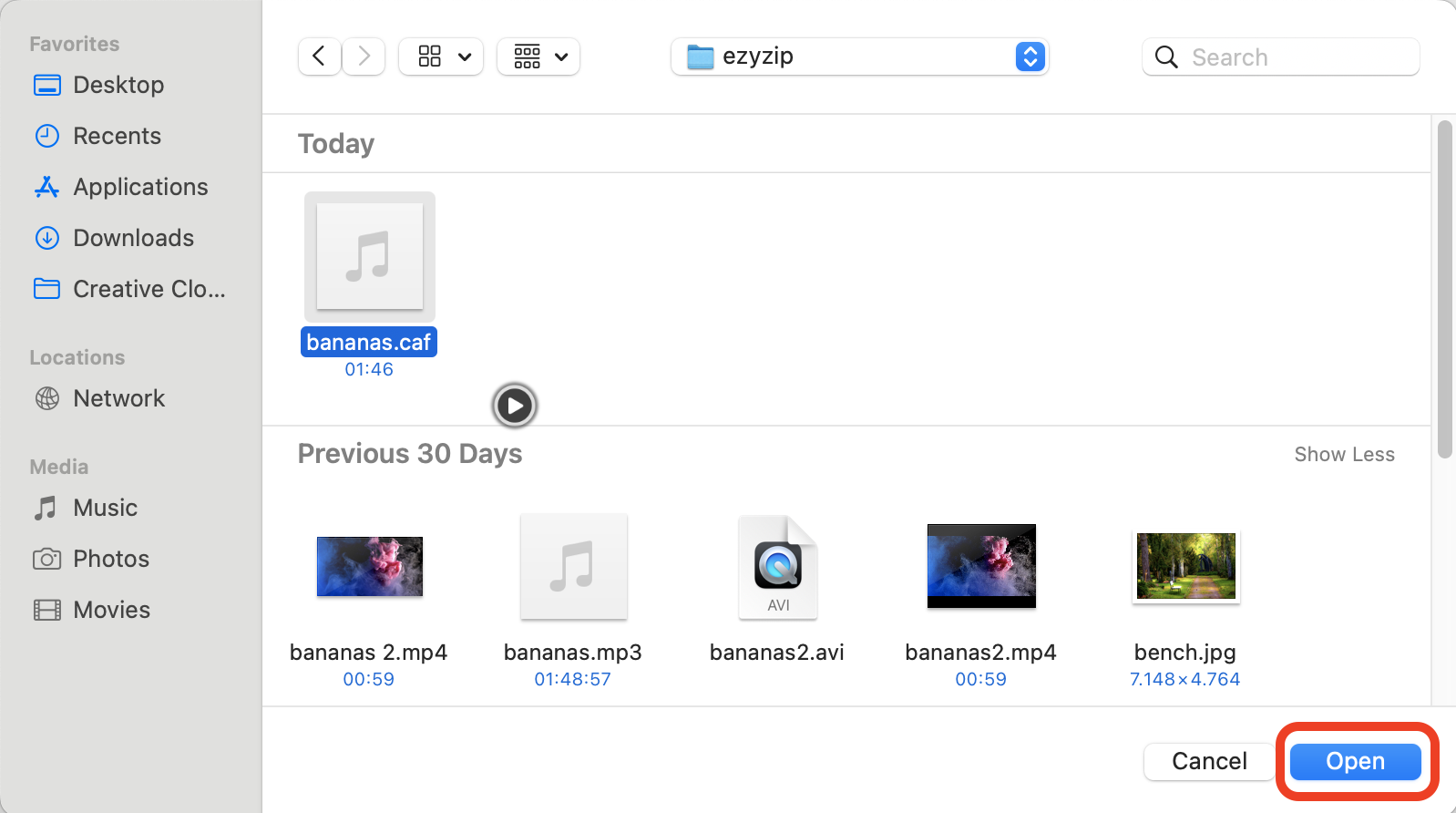Click the 7.148×4.764 dimensions under bench.jpg

click(x=1185, y=679)
